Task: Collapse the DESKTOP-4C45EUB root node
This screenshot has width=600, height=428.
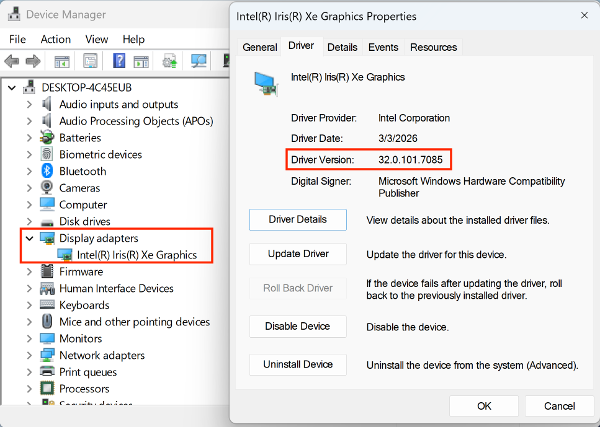Action: point(12,88)
